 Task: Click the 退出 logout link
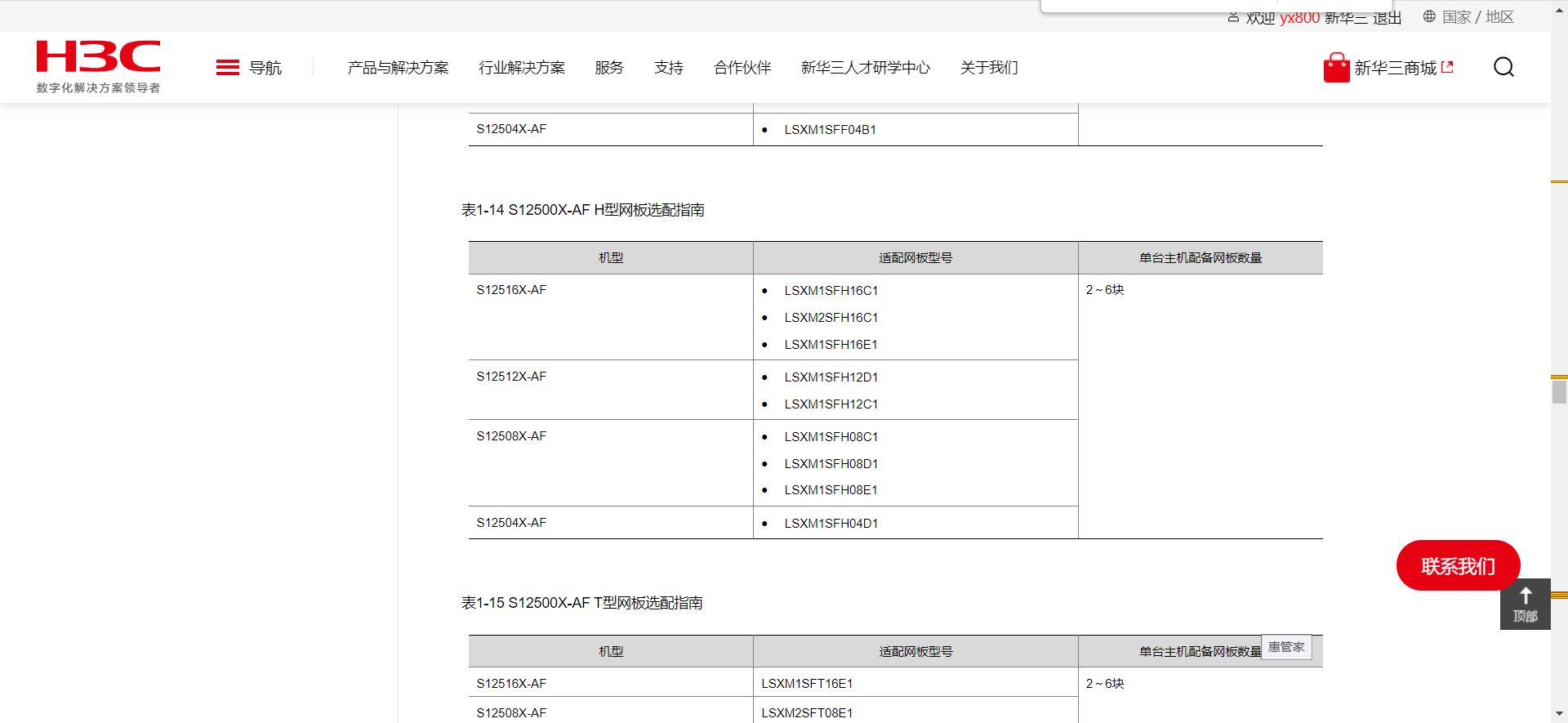1387,18
